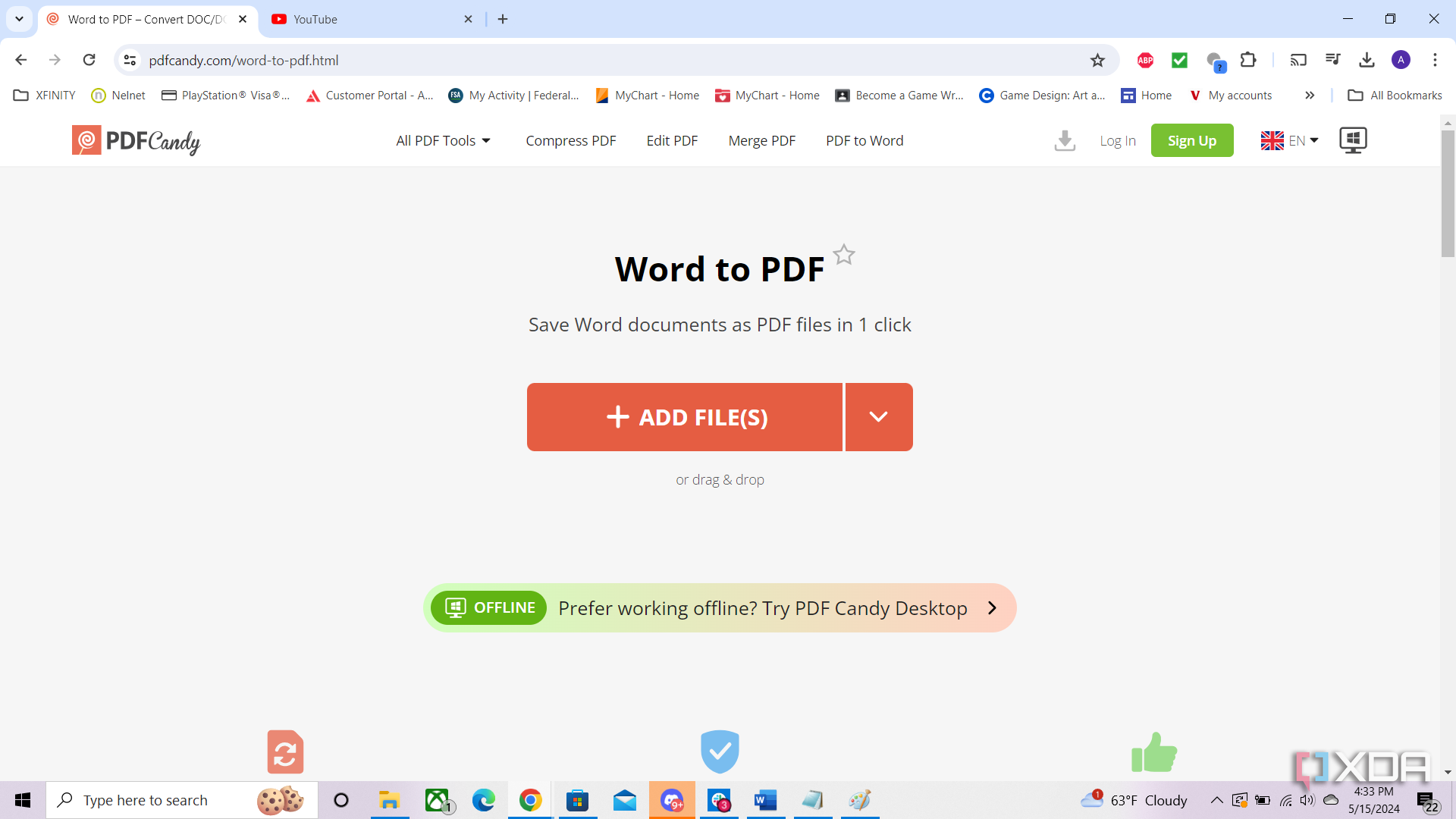Launch Microsoft Edge from taskbar
Screen dimensions: 1456x819
point(483,800)
